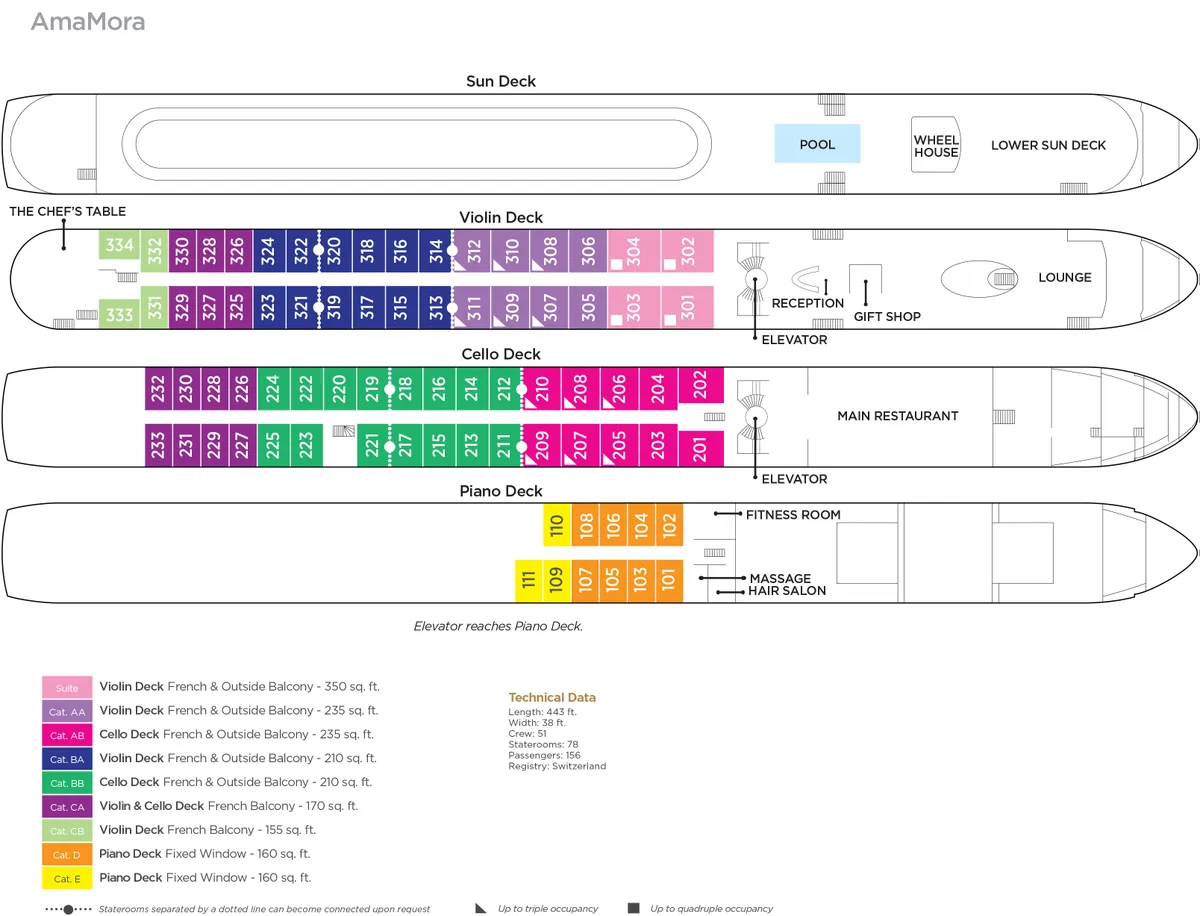Screen dimensions: 1200x916
Task: Pick cabin 102 on Piano Deck
Action: coord(669,525)
